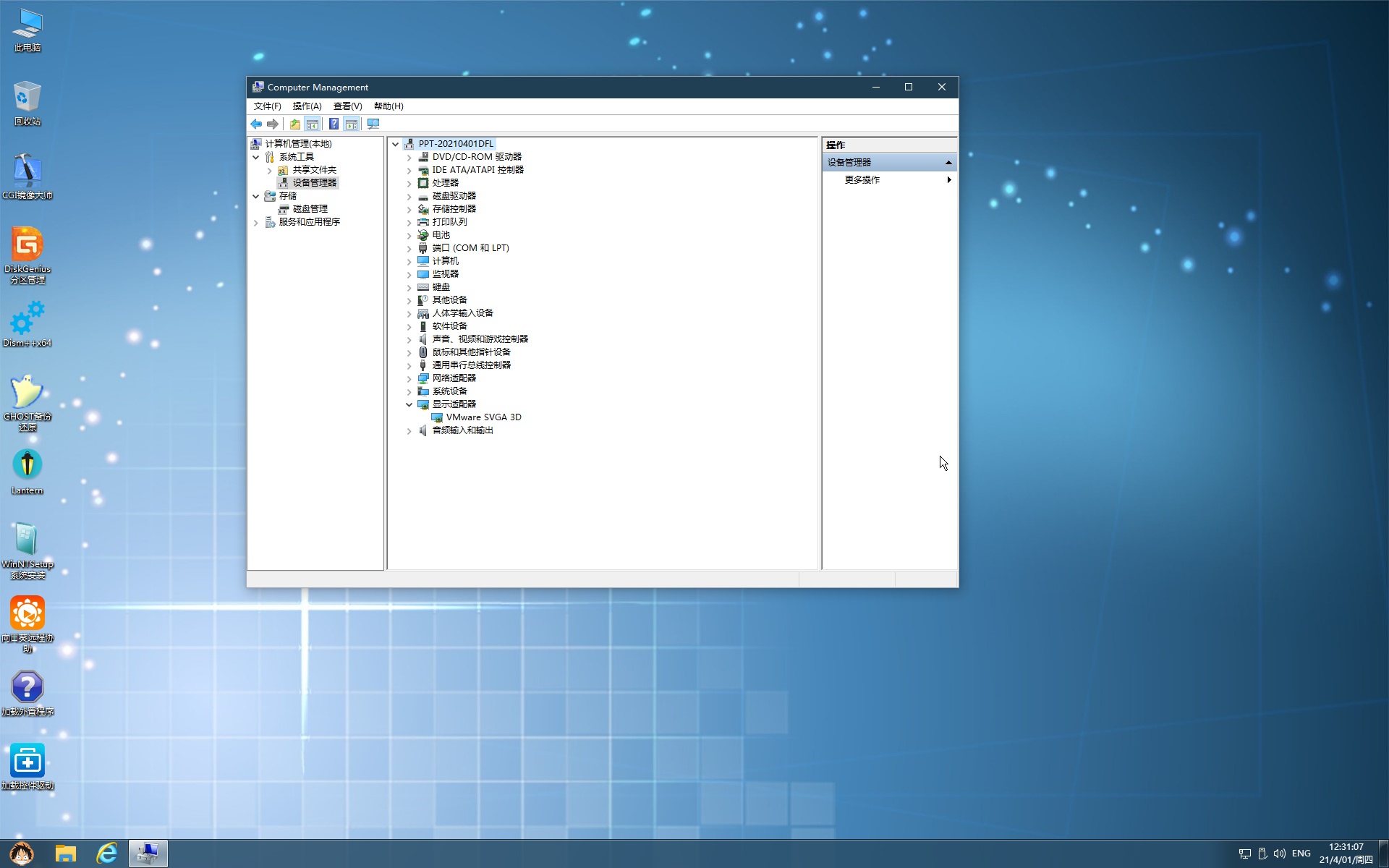
Task: Toggle the show/hide console tree toolbar icon
Action: (x=313, y=124)
